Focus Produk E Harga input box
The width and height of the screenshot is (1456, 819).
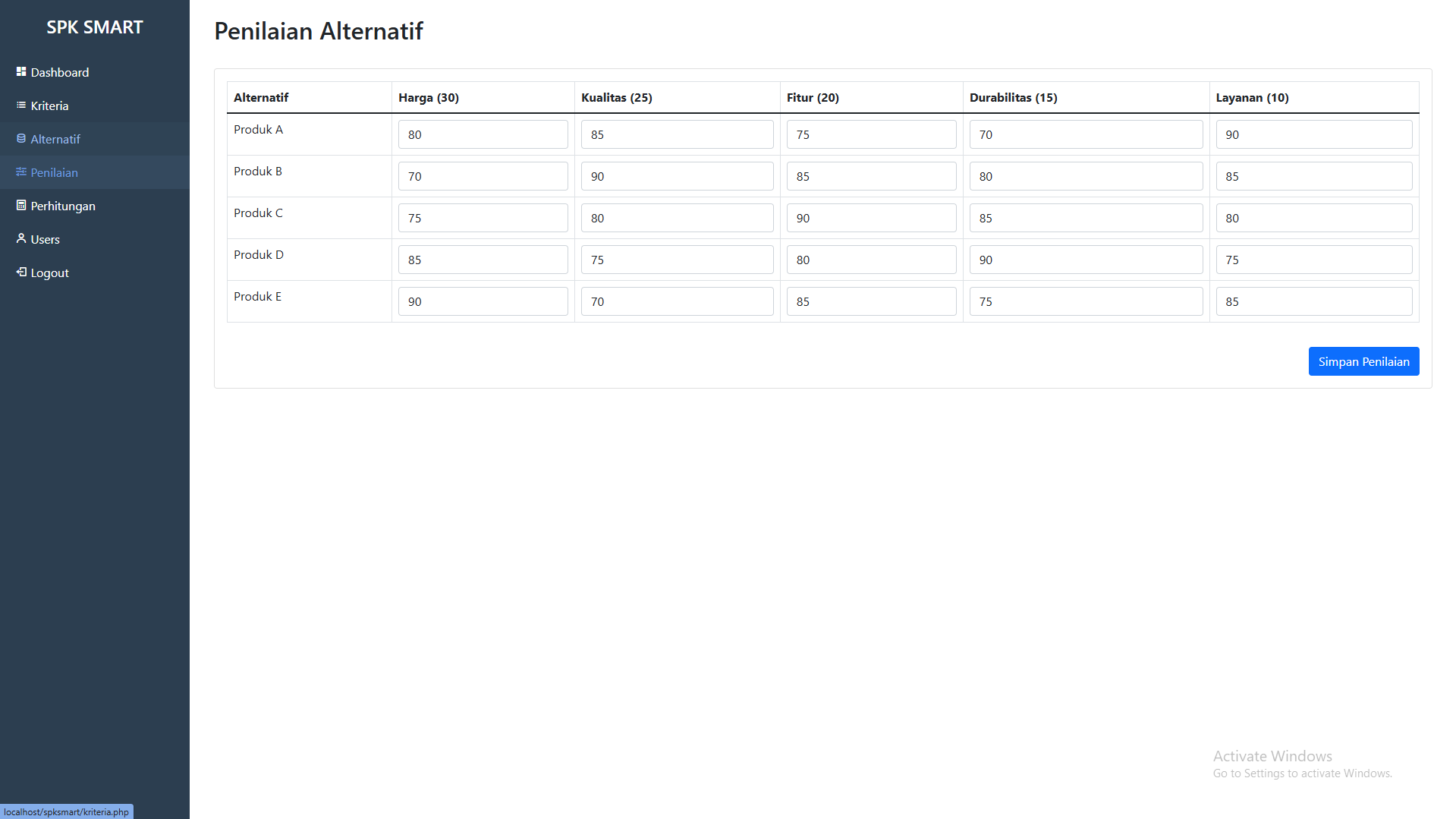(x=483, y=301)
